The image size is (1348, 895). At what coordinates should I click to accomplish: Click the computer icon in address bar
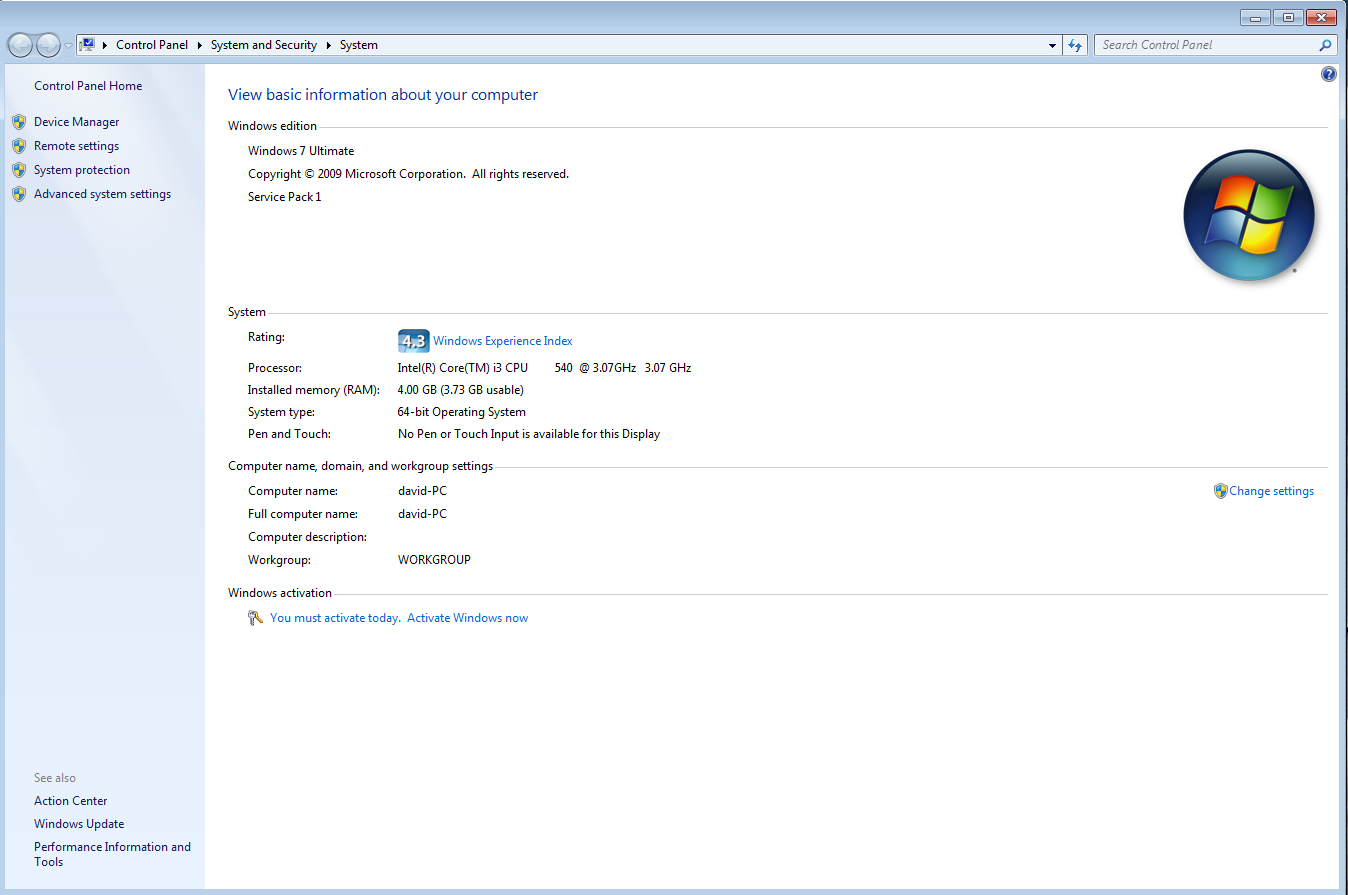click(x=87, y=45)
